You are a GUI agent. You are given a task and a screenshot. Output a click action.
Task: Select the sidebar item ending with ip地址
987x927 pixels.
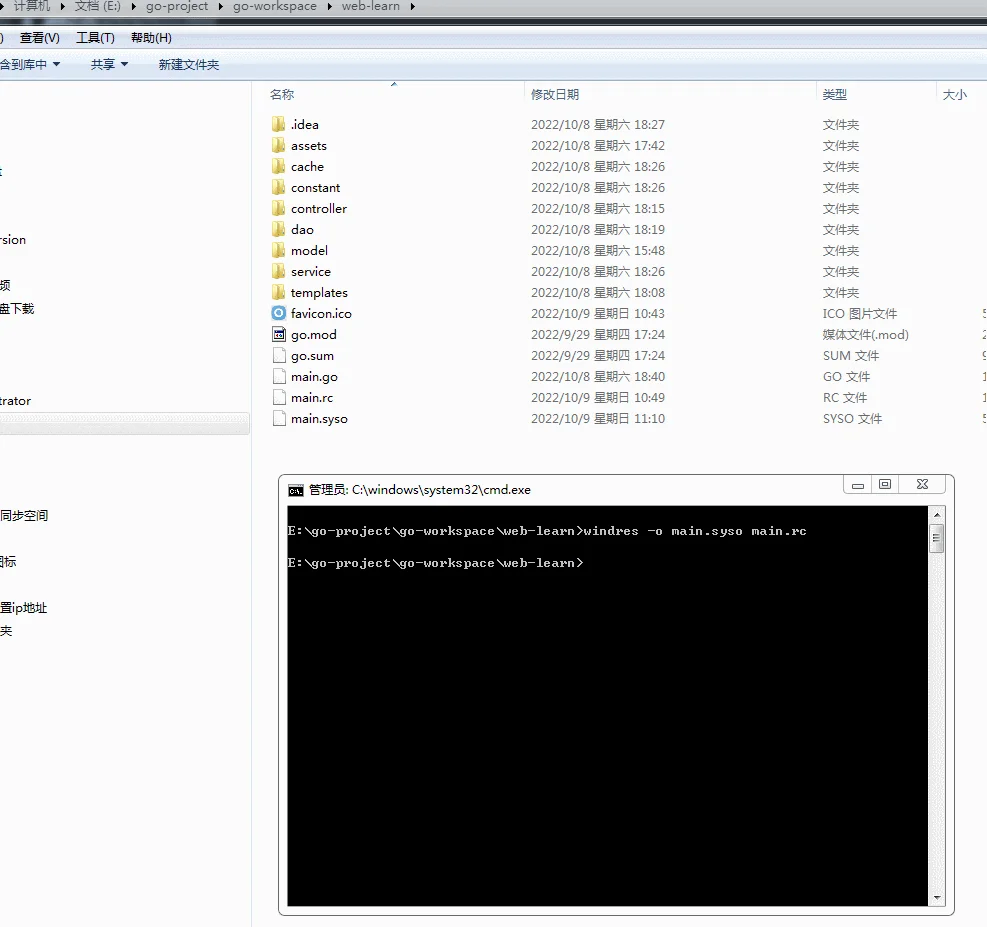23,608
